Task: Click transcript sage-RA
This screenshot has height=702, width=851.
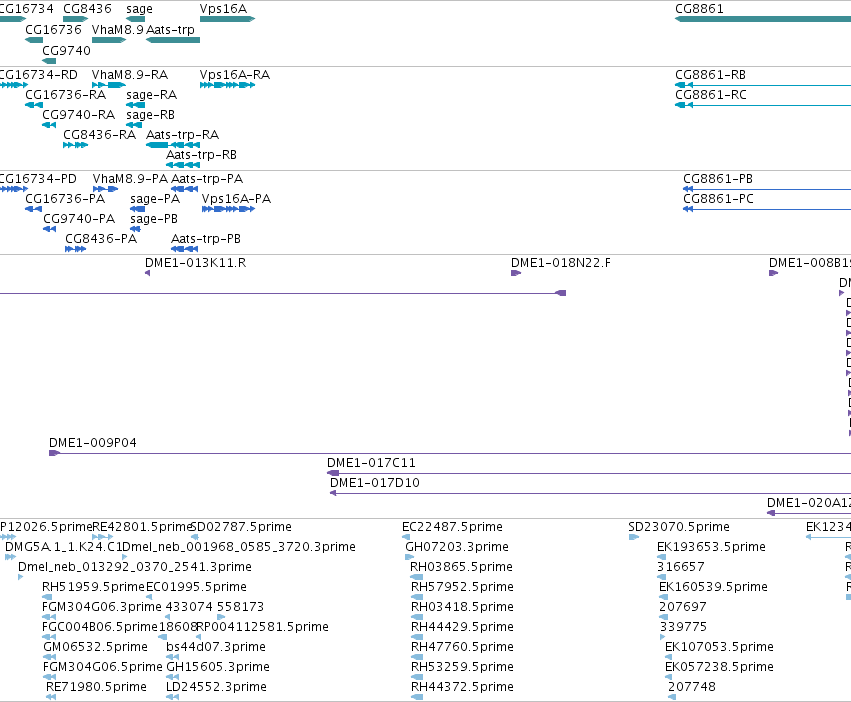Action: pyautogui.click(x=135, y=105)
